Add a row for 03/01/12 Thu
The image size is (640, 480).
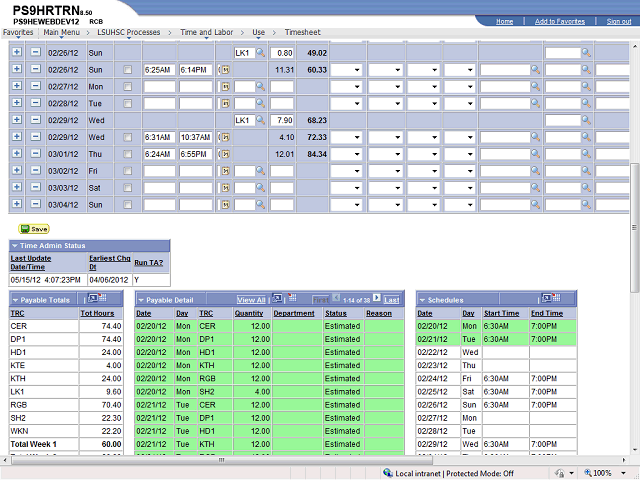[17, 153]
